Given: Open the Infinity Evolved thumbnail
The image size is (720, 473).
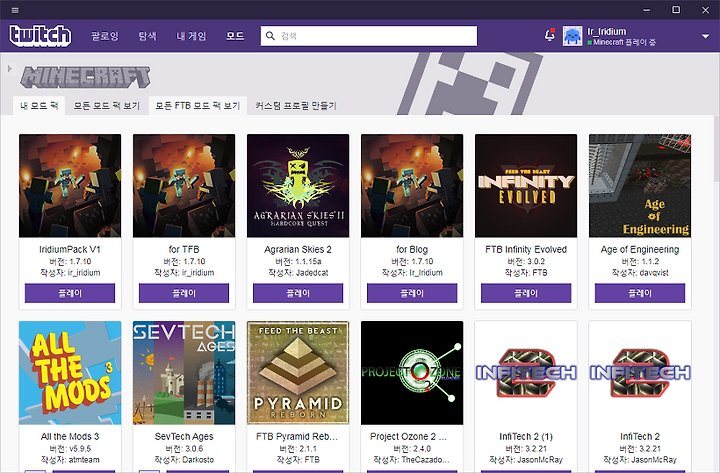Looking at the screenshot, I should click(526, 186).
